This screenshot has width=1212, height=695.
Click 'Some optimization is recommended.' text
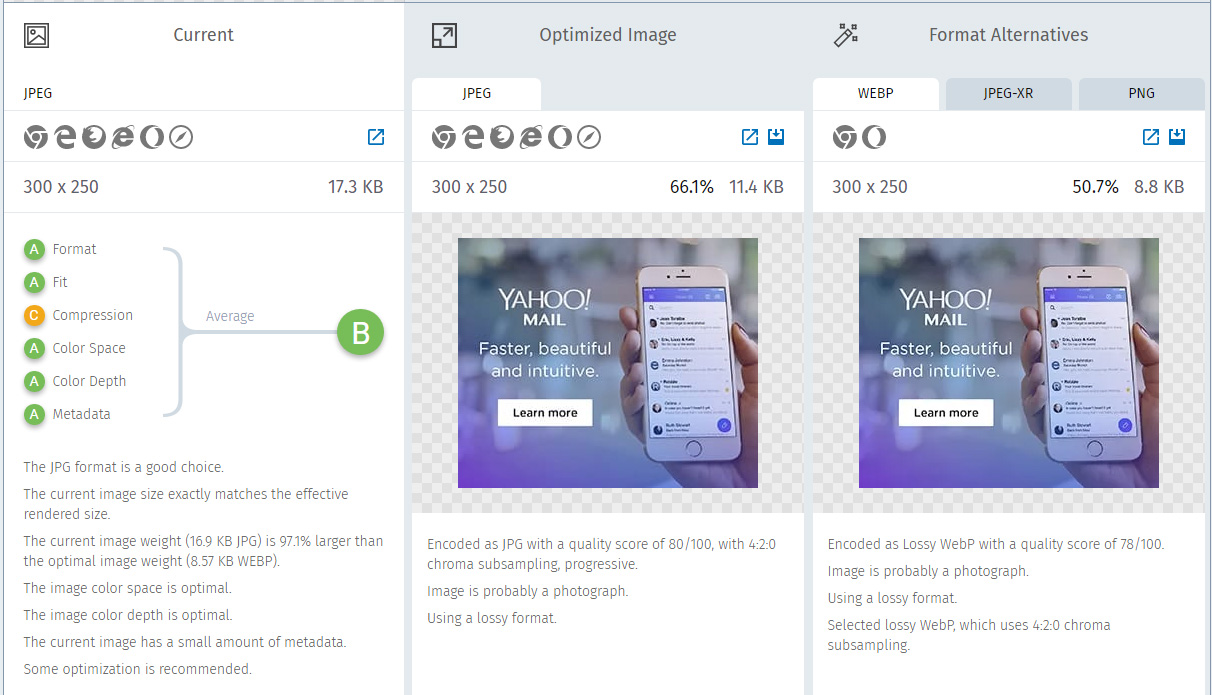[x=138, y=669]
